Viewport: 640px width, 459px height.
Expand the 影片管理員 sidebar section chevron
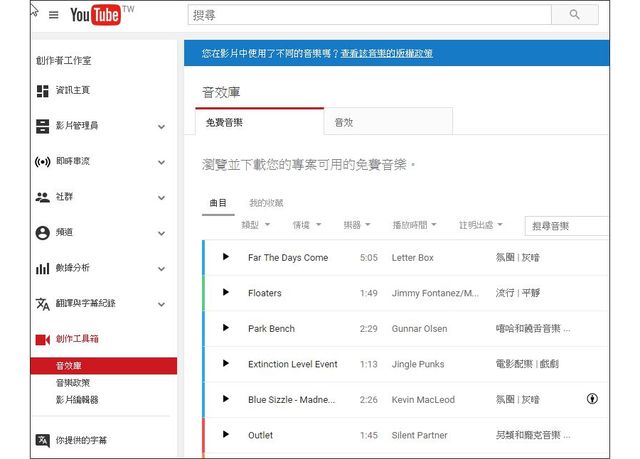click(162, 127)
